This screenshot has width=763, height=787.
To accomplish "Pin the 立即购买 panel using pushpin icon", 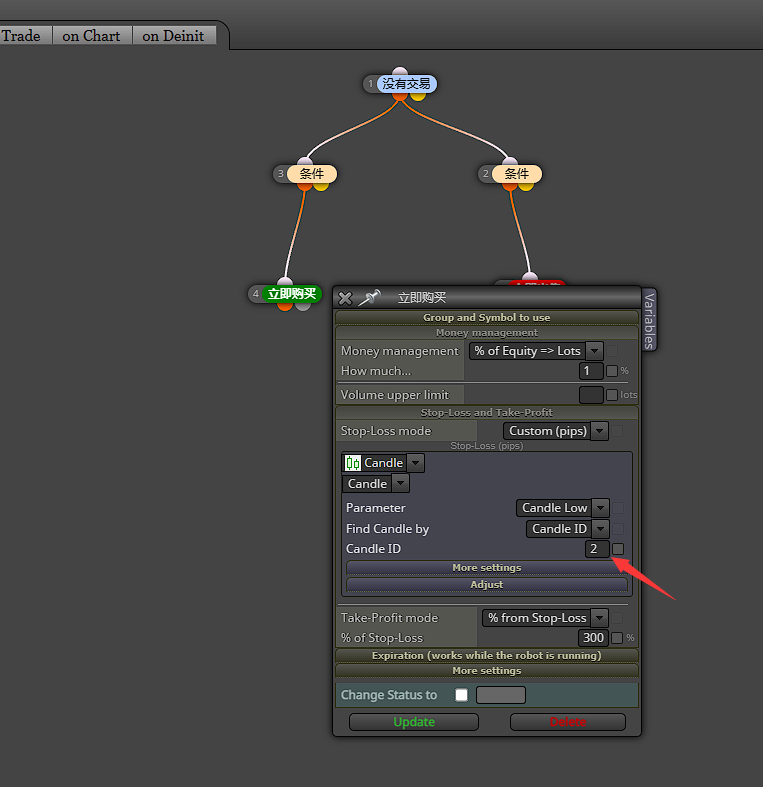I will click(x=369, y=297).
